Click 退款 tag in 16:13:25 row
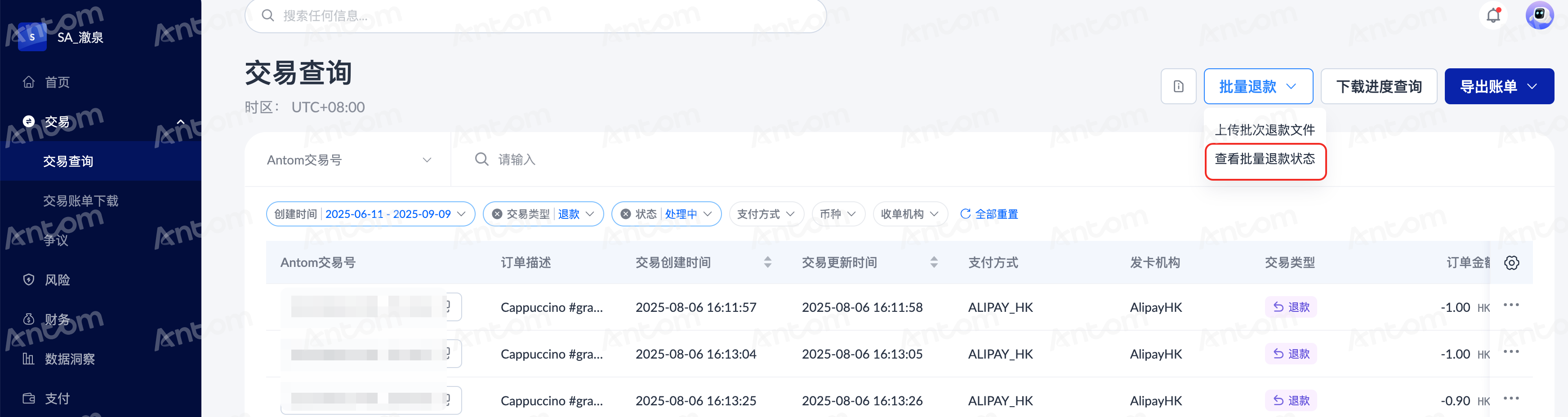The height and width of the screenshot is (417, 1568). coord(1291,400)
